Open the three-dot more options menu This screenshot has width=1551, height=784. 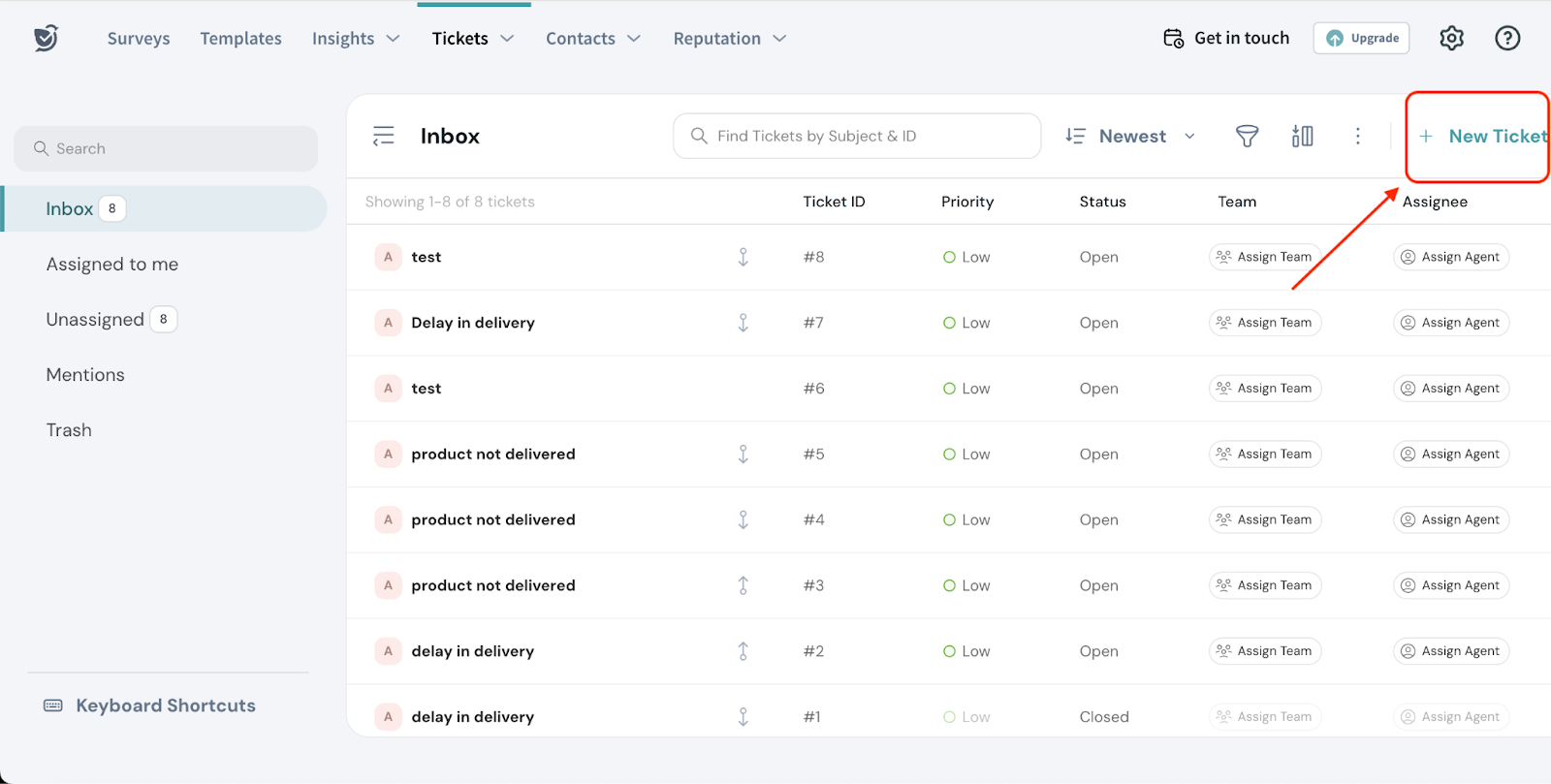[x=1357, y=137]
